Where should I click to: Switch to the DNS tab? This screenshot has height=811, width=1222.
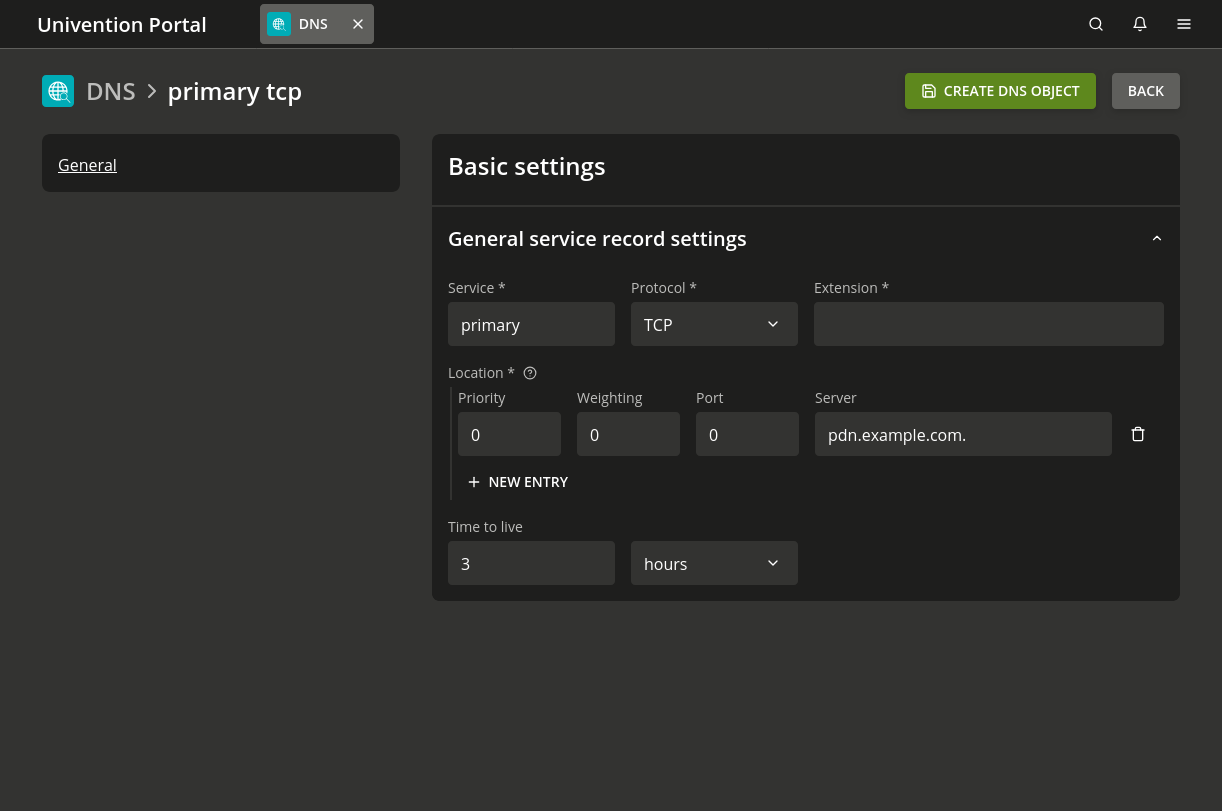313,24
